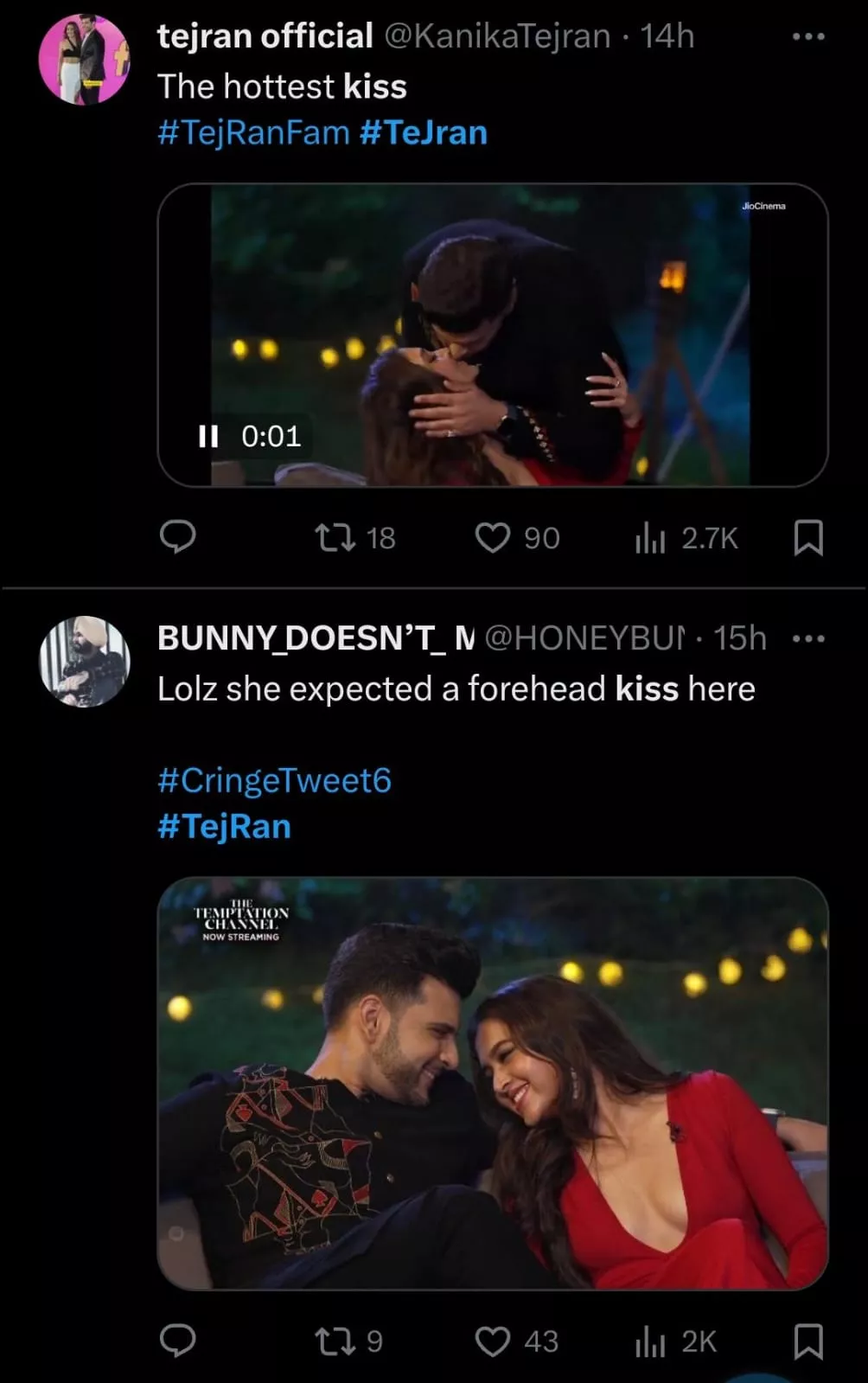Open tejran official profile picture
Screen dimensions: 868x1383
(x=84, y=60)
